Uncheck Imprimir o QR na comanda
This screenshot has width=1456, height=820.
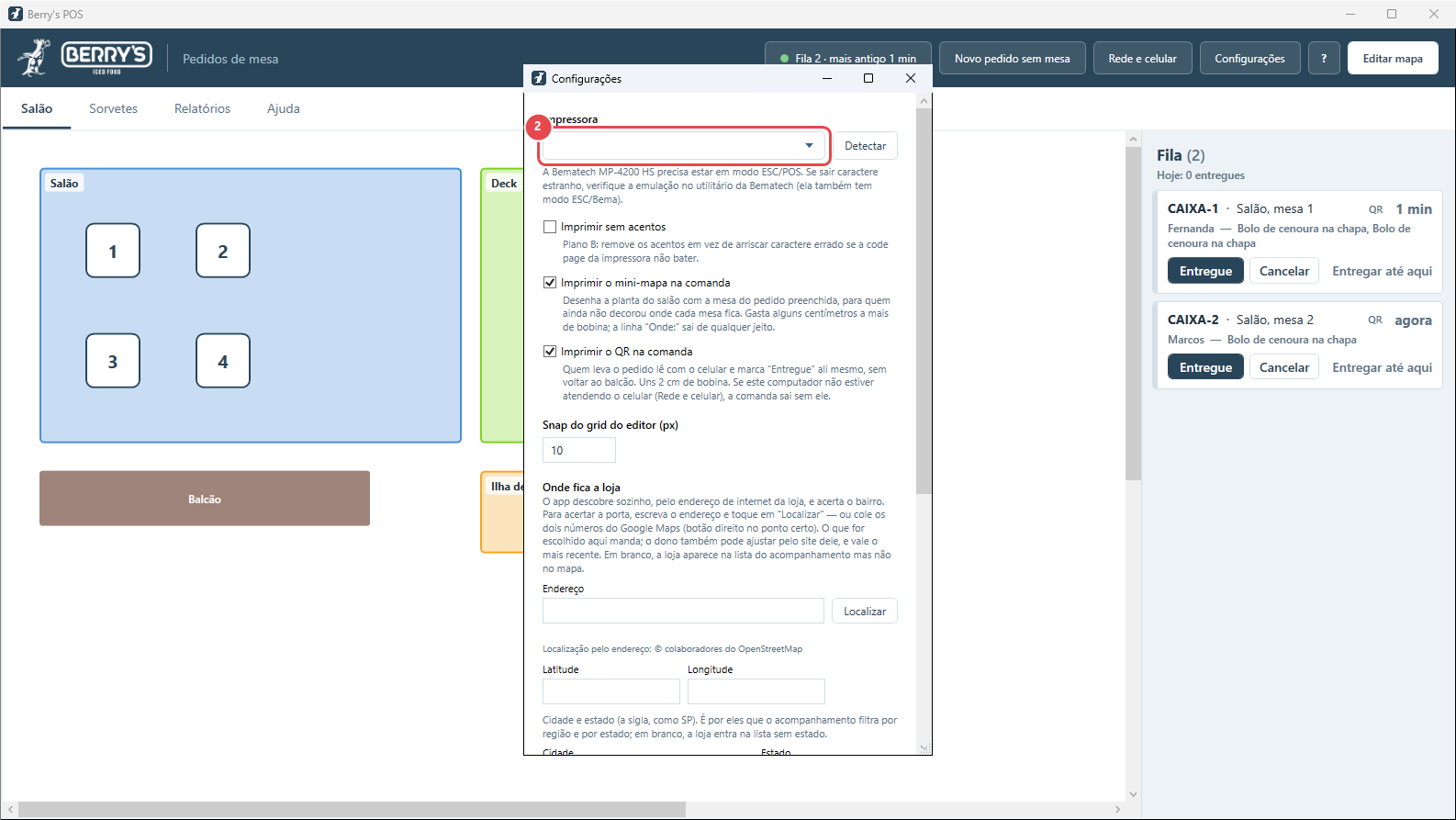click(550, 352)
